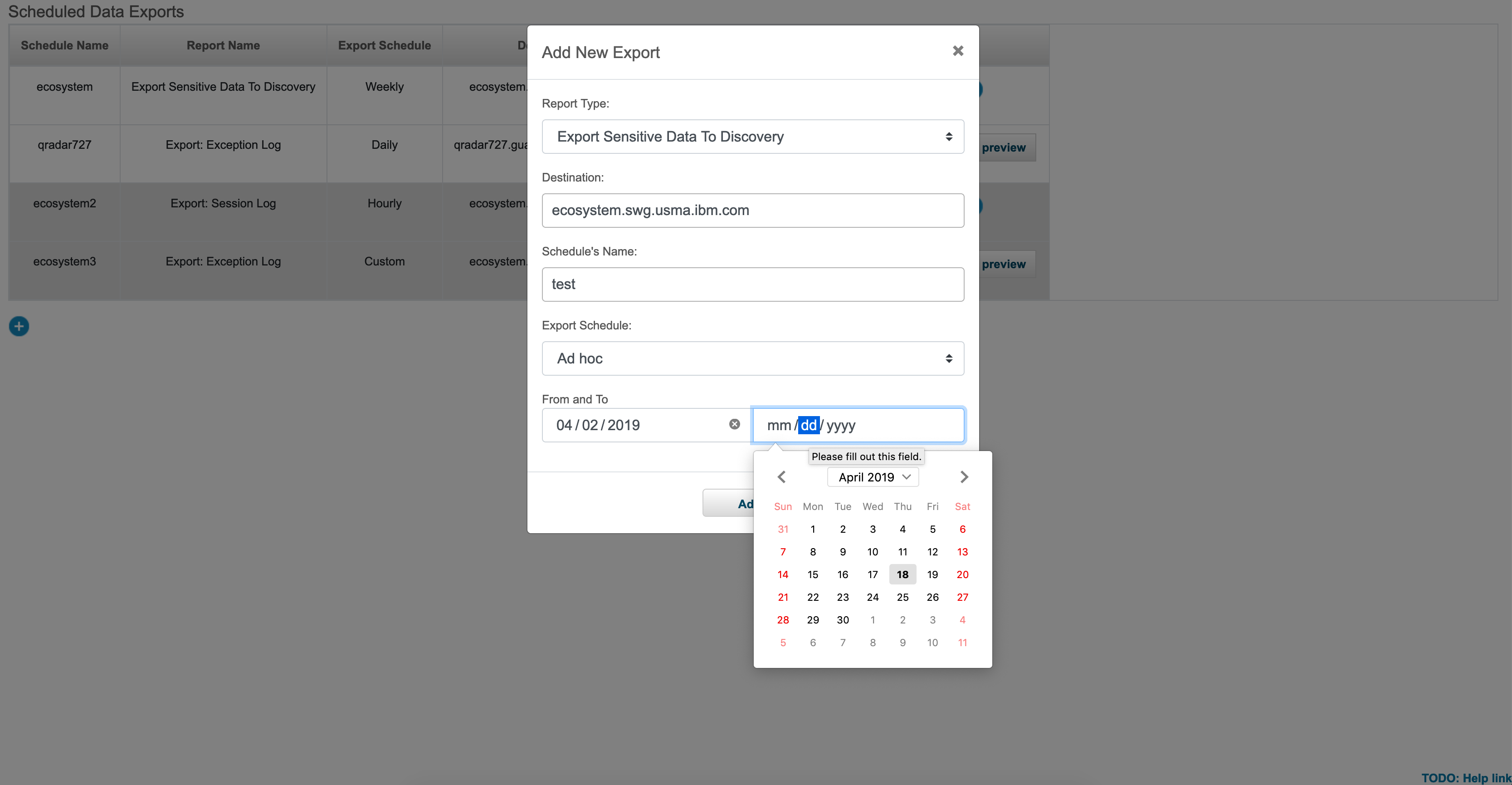This screenshot has width=1512, height=785.
Task: Edit the Schedule's Name field containing test
Action: [753, 284]
